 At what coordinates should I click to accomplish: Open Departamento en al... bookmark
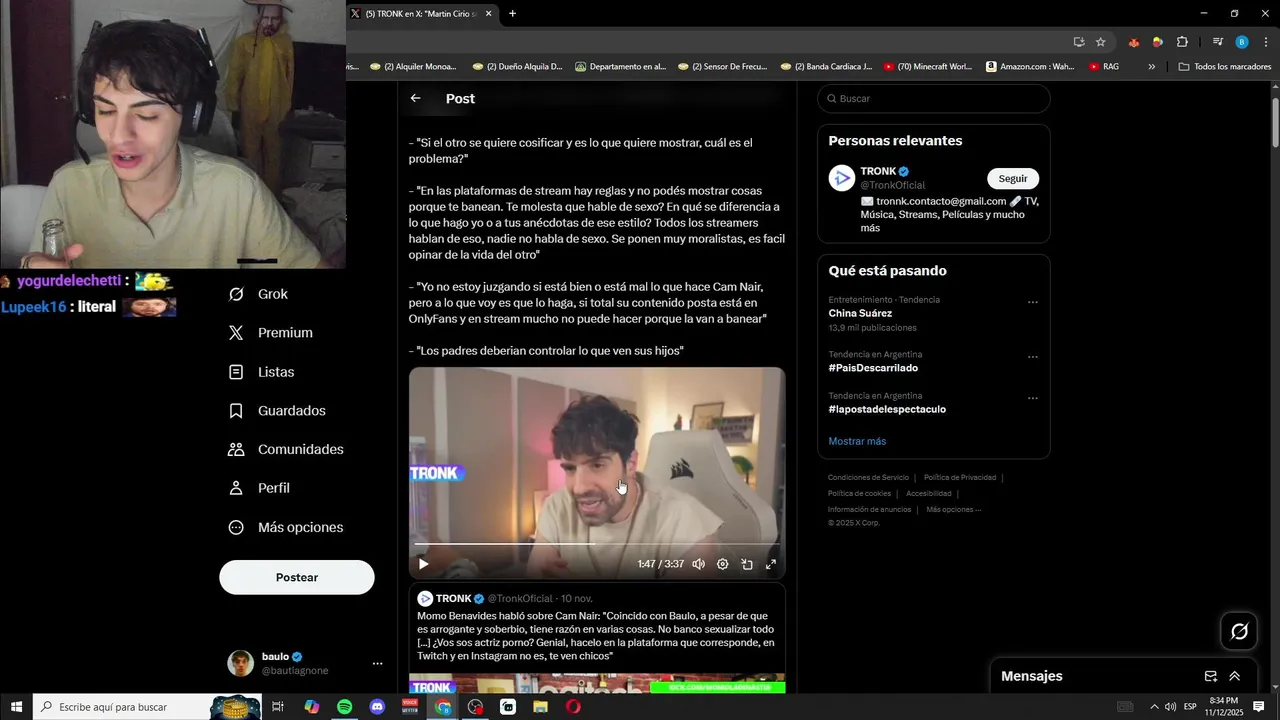tap(620, 67)
